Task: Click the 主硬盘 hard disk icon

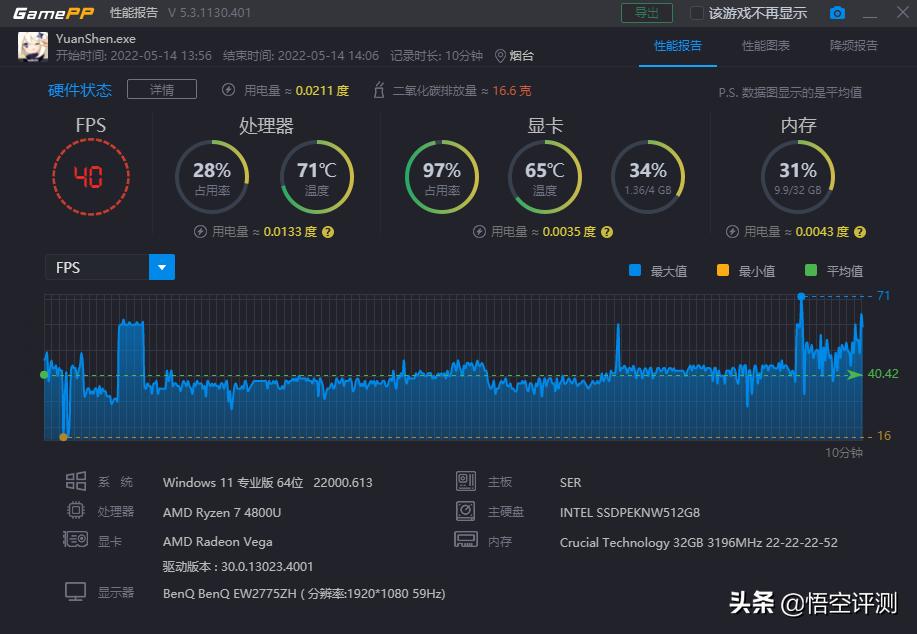Action: (x=465, y=511)
